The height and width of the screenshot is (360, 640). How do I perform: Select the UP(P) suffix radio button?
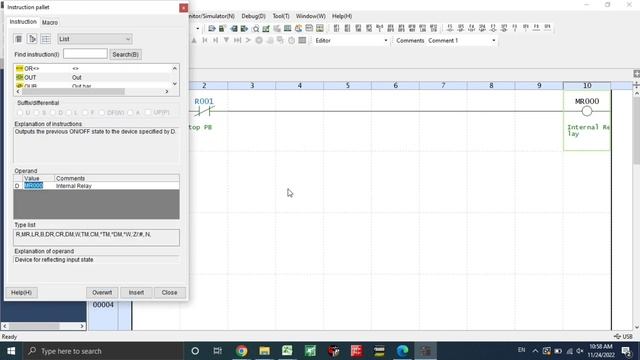pos(148,112)
